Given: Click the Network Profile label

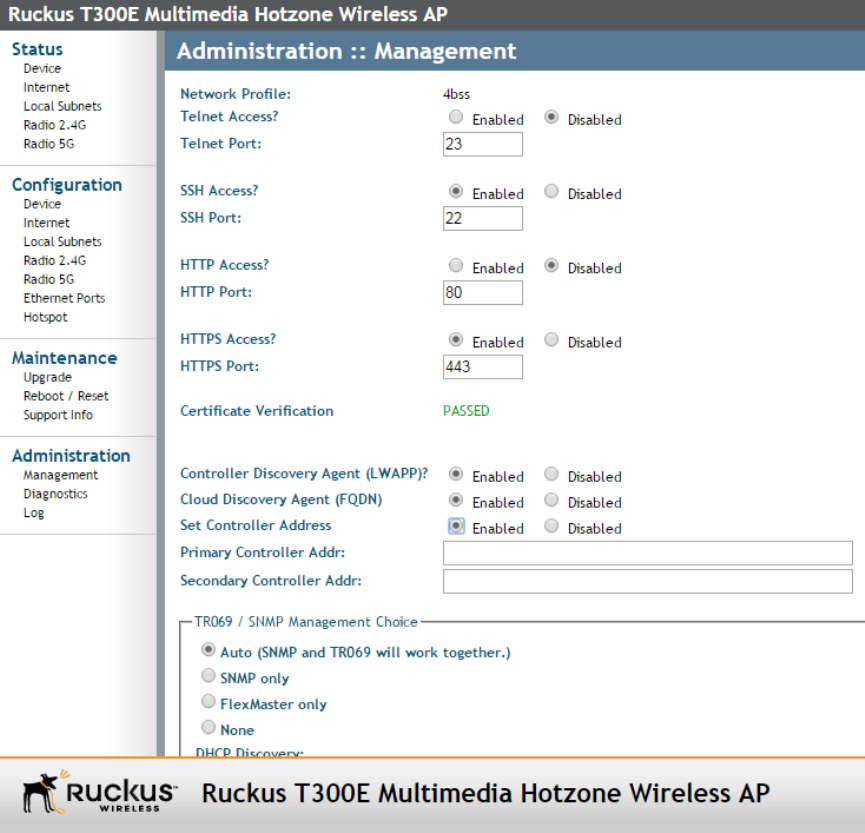Looking at the screenshot, I should [236, 94].
